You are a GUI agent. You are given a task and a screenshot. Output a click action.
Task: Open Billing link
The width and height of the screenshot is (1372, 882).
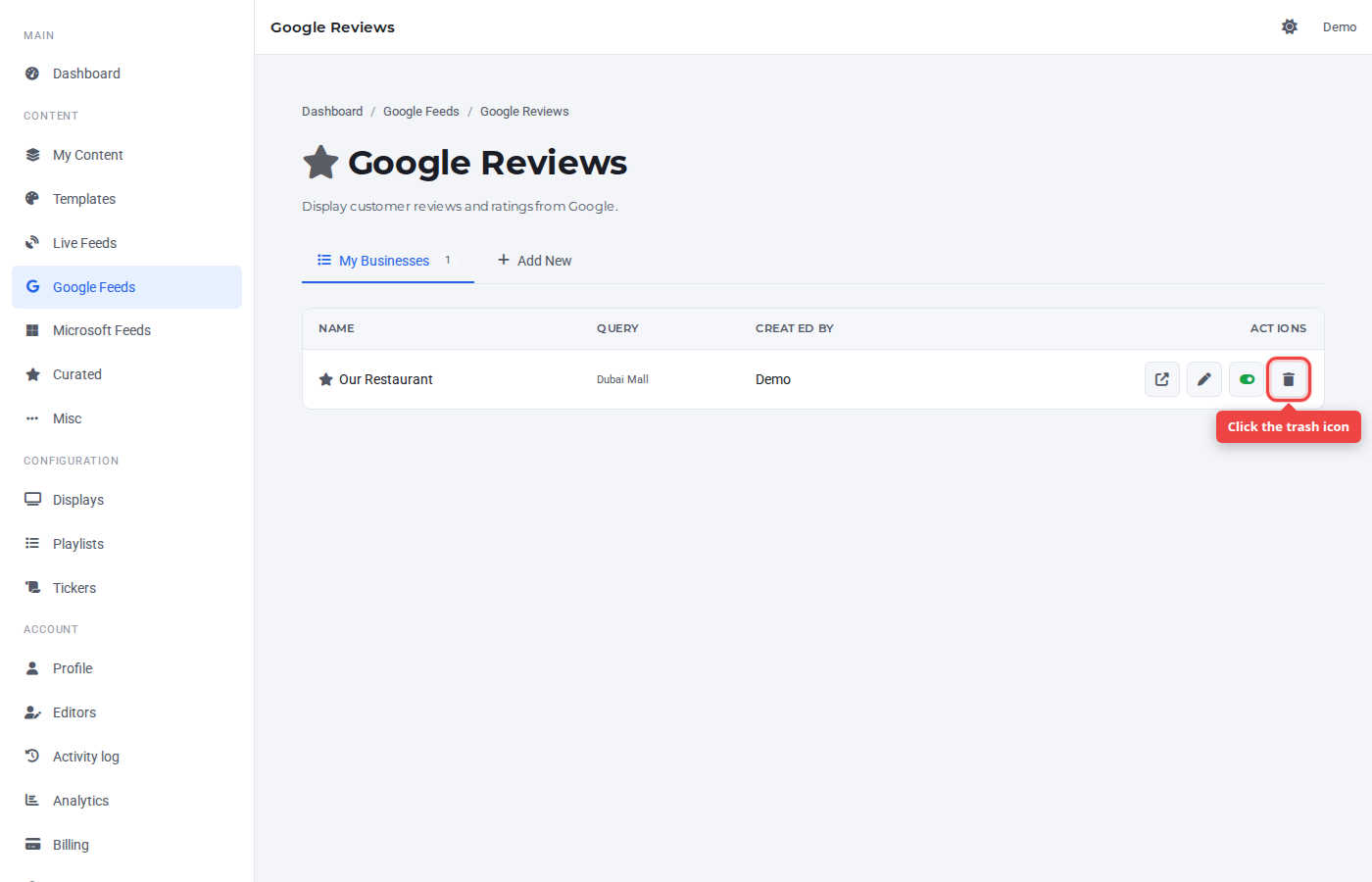point(126,845)
